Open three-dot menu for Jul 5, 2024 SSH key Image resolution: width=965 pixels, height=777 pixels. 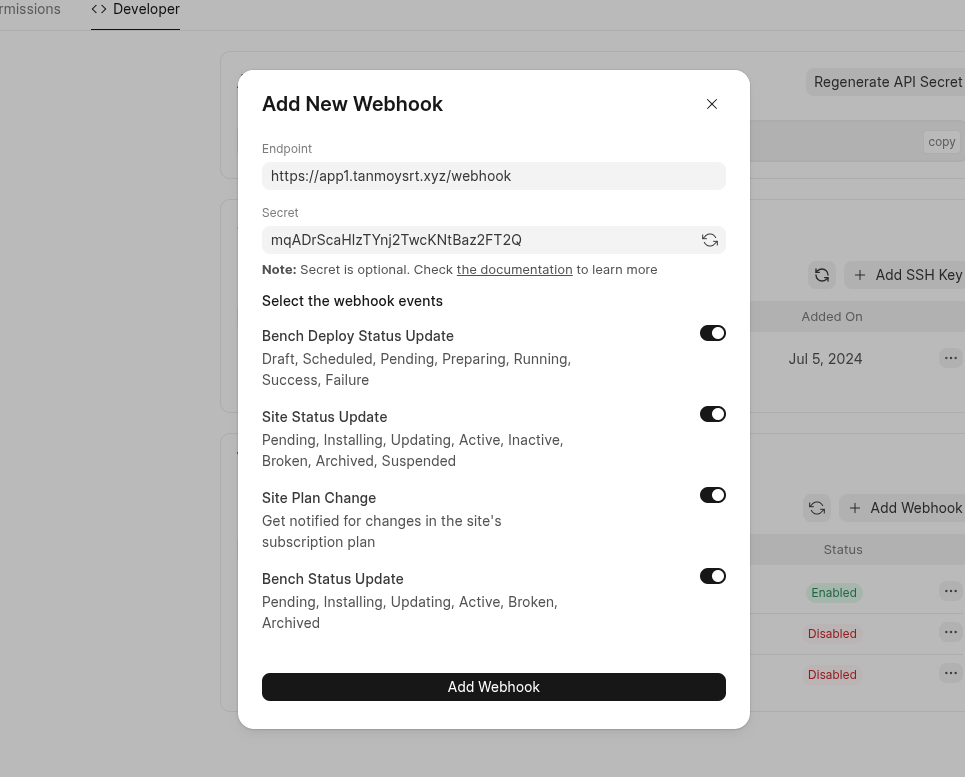pyautogui.click(x=950, y=358)
